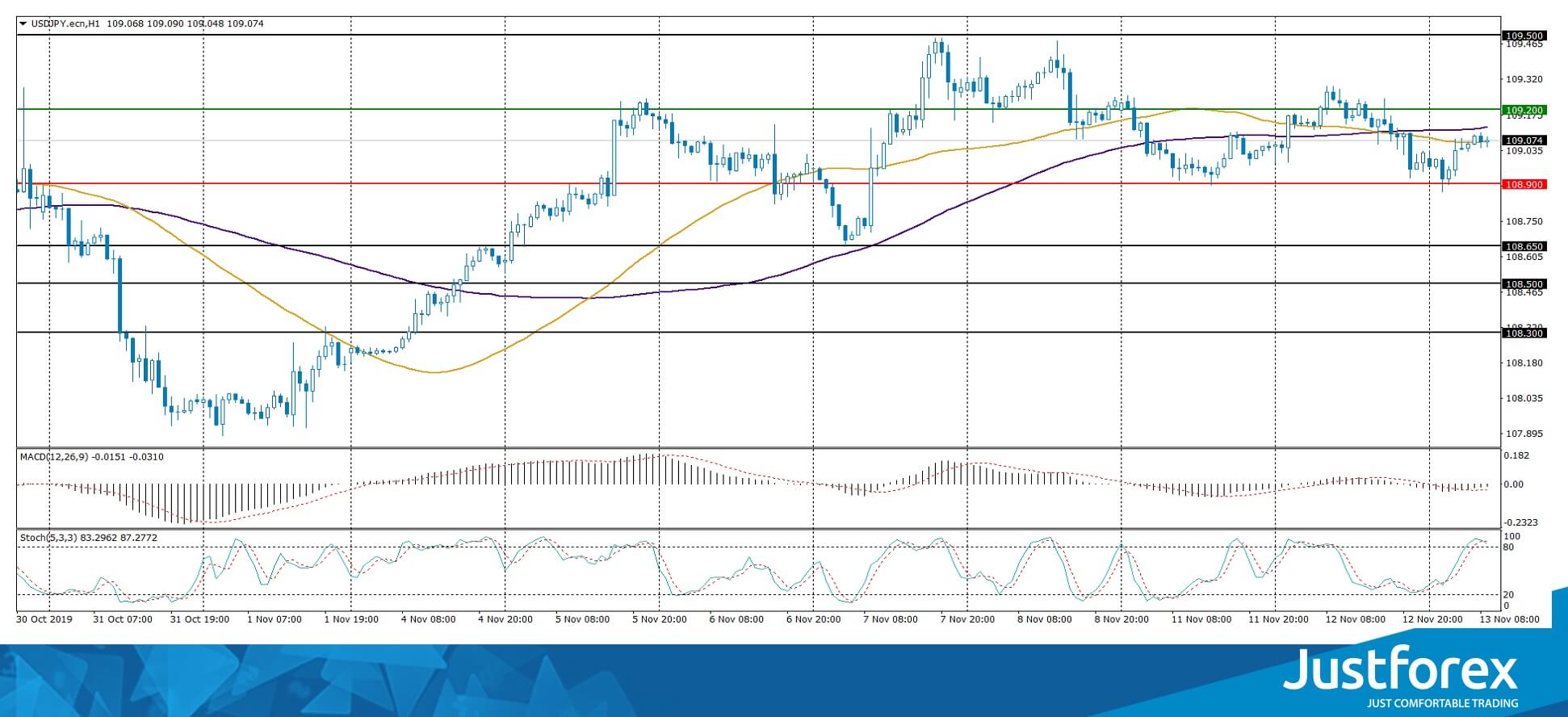
Task: Select the 108.650 support level label
Action: [1523, 246]
